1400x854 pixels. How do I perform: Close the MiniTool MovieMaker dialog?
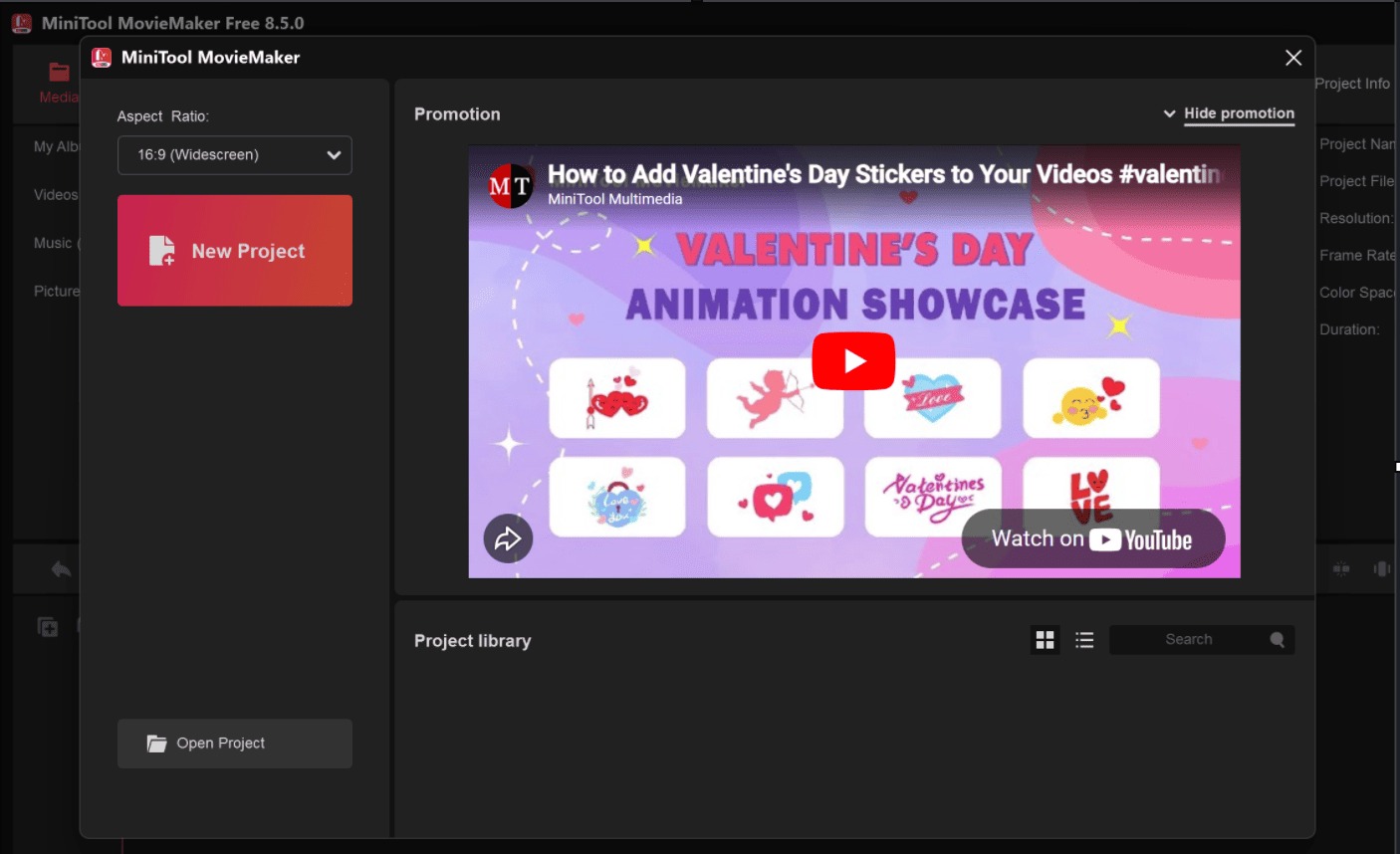1293,58
